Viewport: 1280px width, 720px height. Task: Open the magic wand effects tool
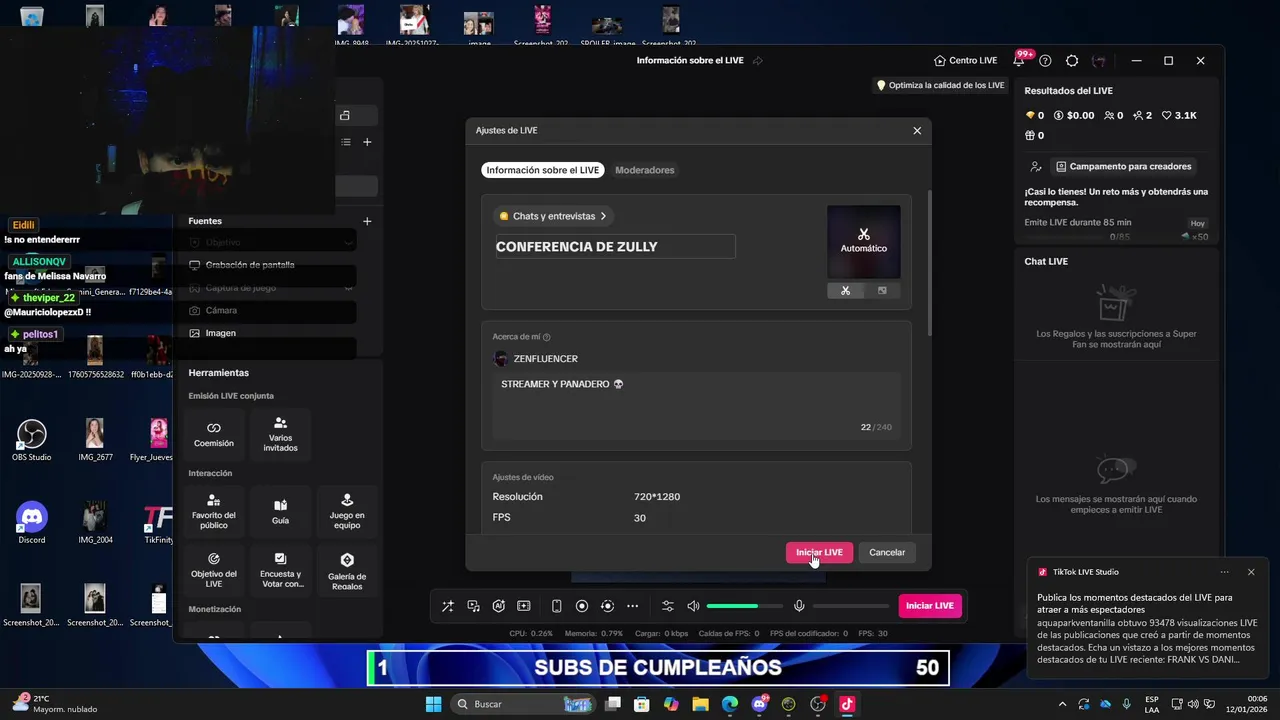coord(447,606)
